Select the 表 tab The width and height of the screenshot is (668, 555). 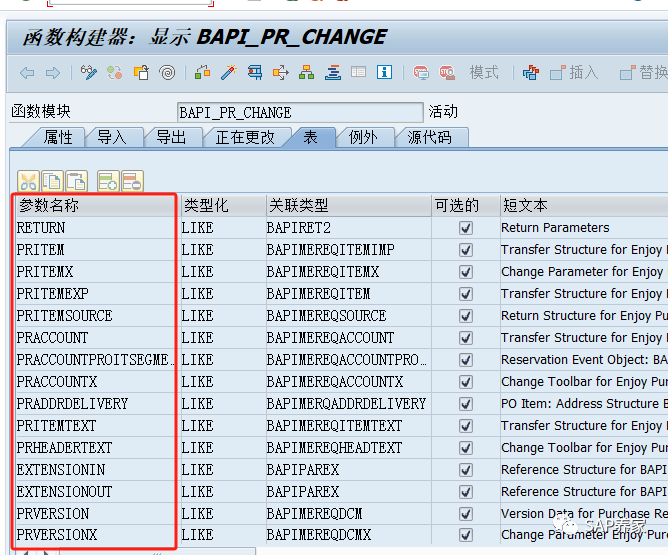(x=310, y=138)
